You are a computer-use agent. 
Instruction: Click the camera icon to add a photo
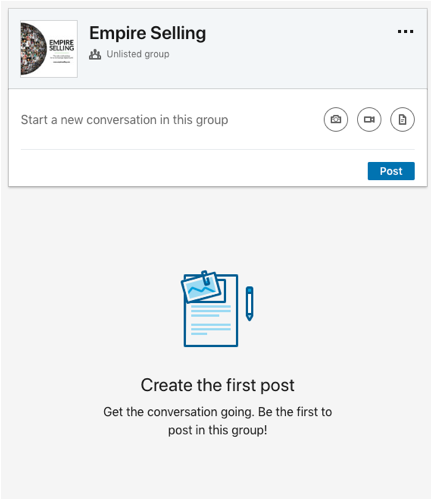(336, 119)
